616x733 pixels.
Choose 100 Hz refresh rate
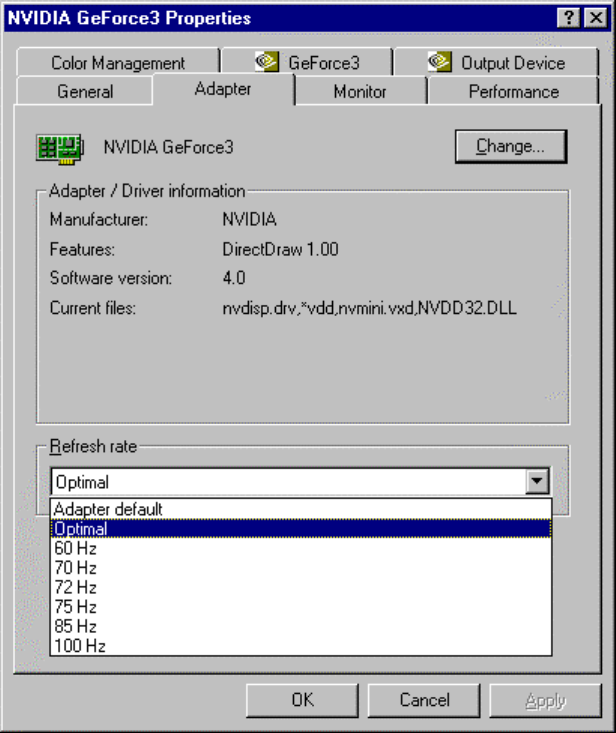(x=301, y=646)
